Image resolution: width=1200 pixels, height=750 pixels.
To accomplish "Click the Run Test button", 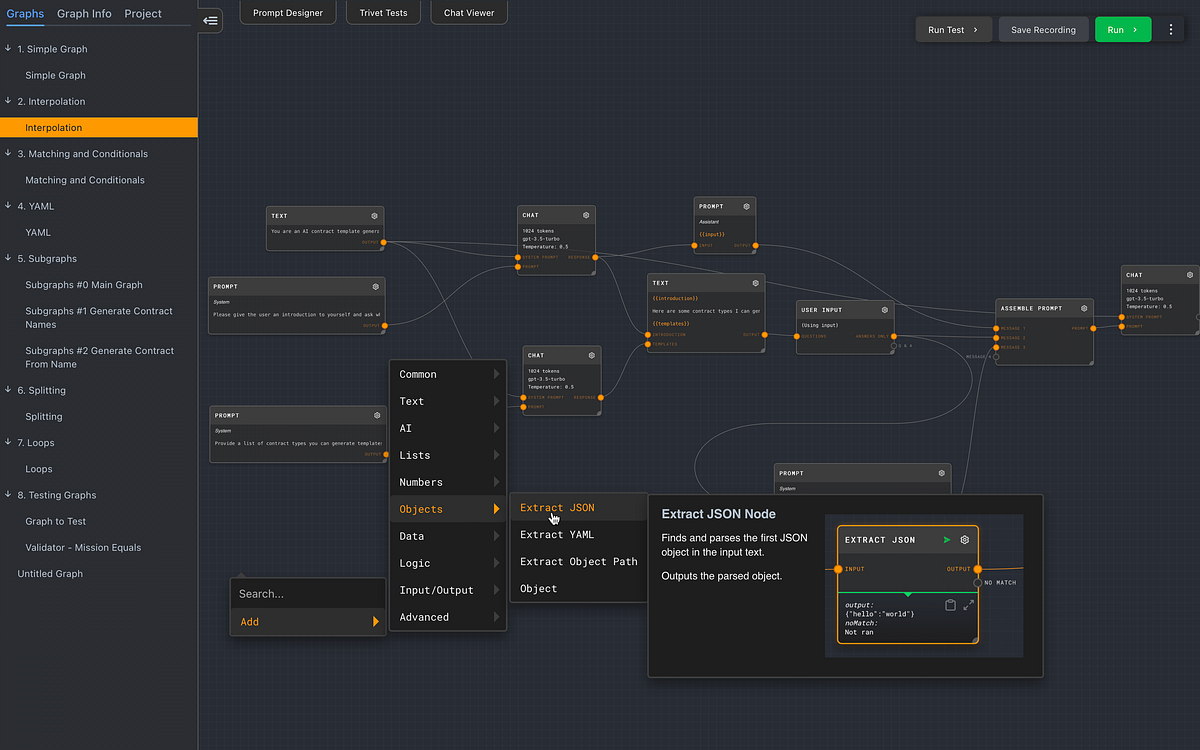I will (x=952, y=29).
